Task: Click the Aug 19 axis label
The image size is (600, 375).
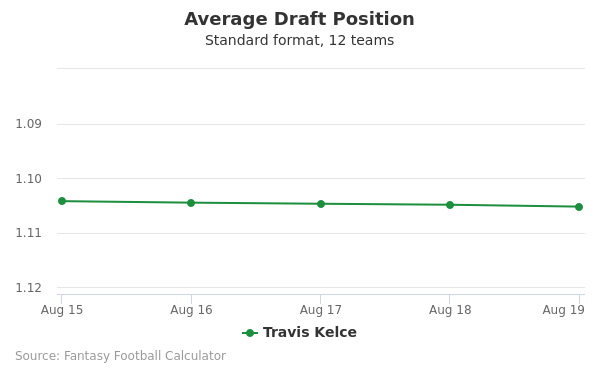Action: tap(563, 310)
